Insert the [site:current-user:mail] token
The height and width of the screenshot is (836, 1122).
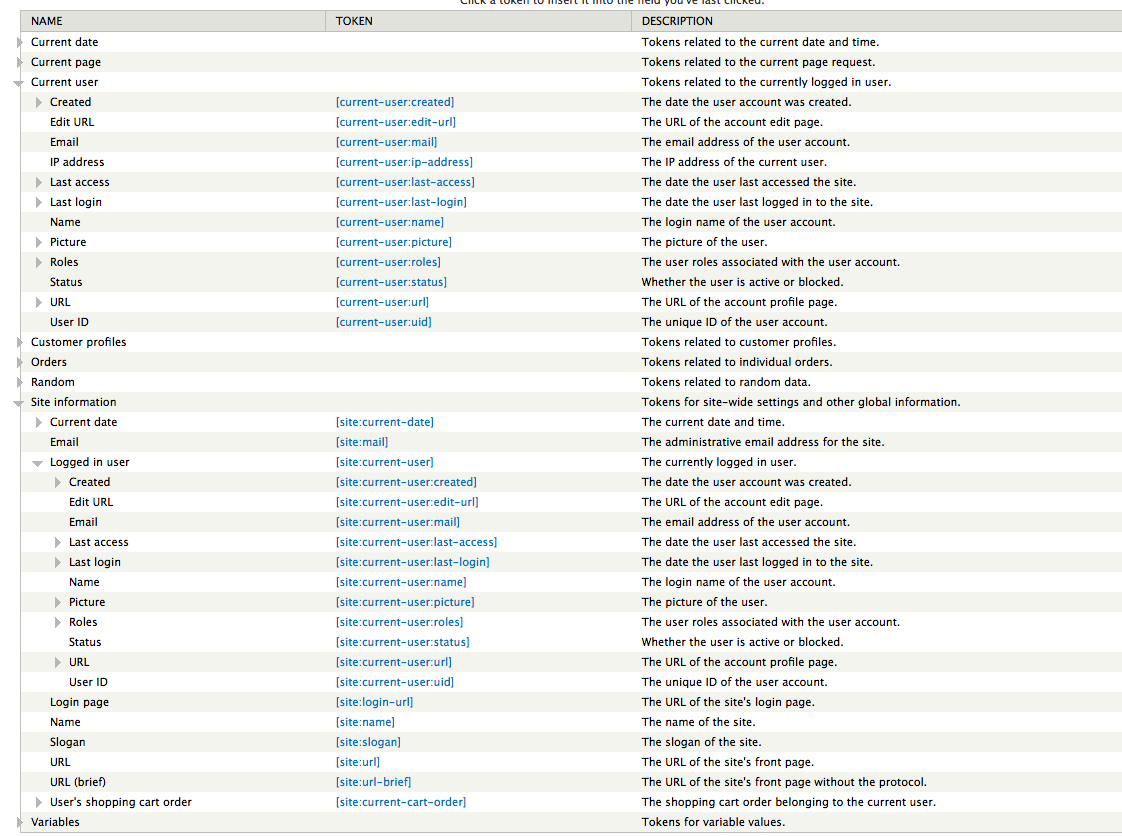click(398, 522)
